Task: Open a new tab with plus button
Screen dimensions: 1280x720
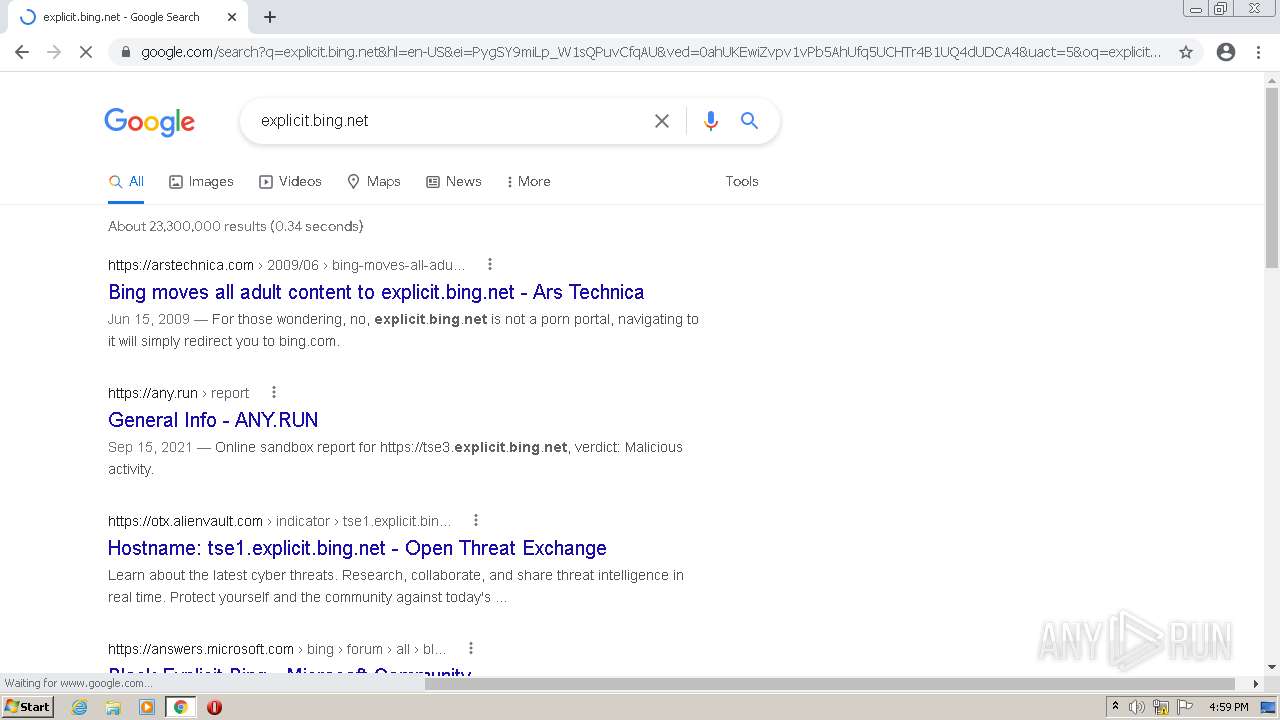Action: click(270, 17)
